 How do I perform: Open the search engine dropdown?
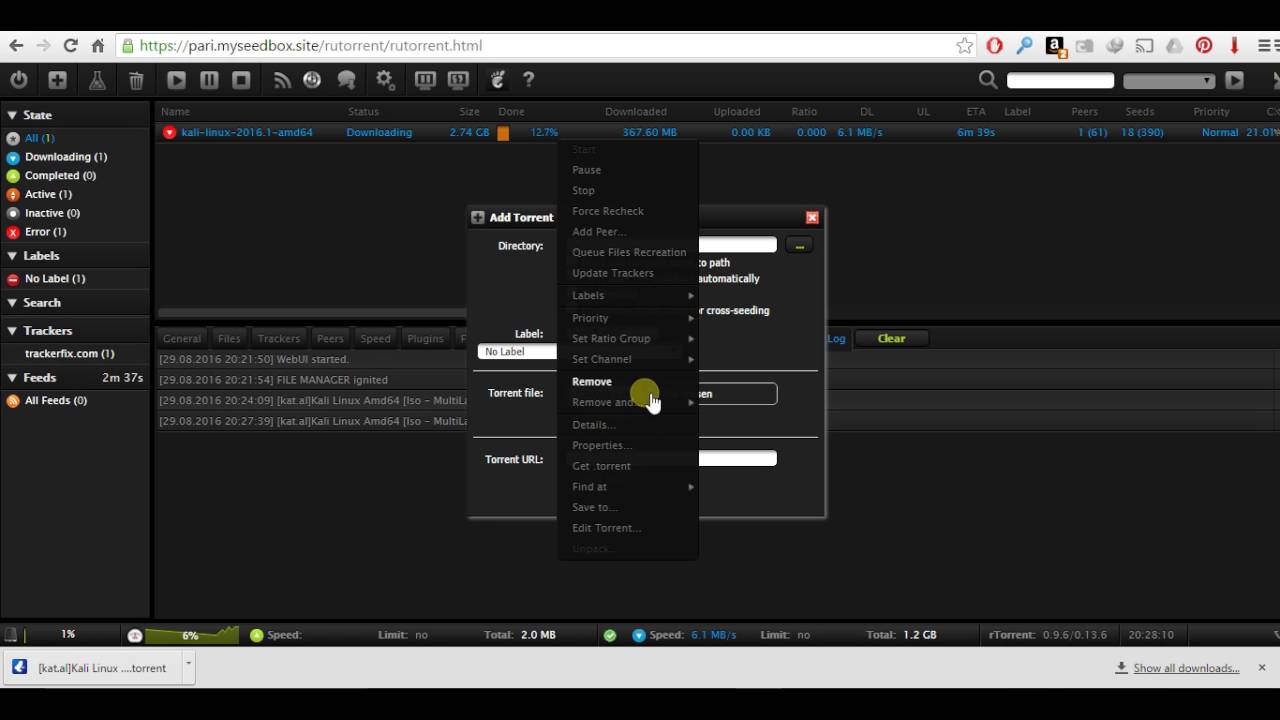point(1168,80)
